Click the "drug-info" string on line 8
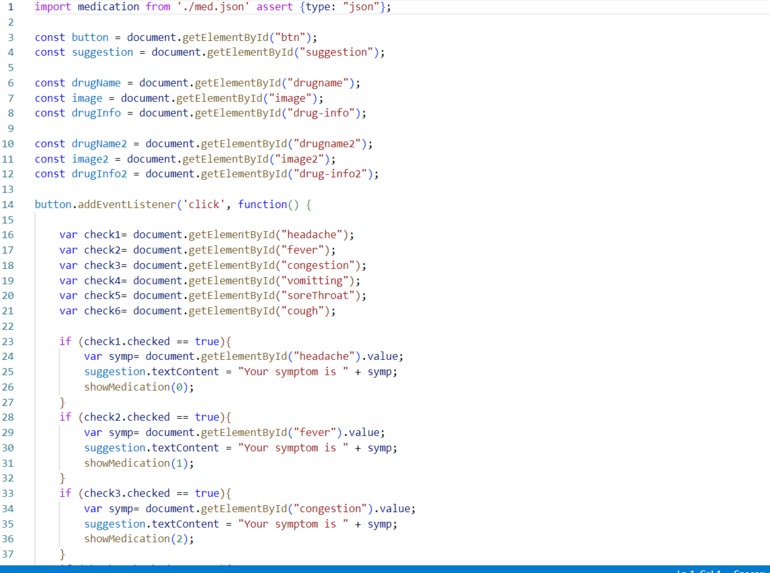 tap(321, 113)
